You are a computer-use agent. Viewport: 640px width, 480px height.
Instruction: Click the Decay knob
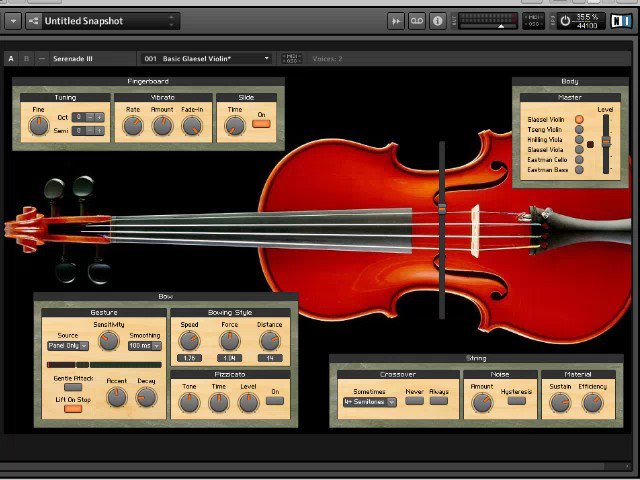pyautogui.click(x=146, y=397)
